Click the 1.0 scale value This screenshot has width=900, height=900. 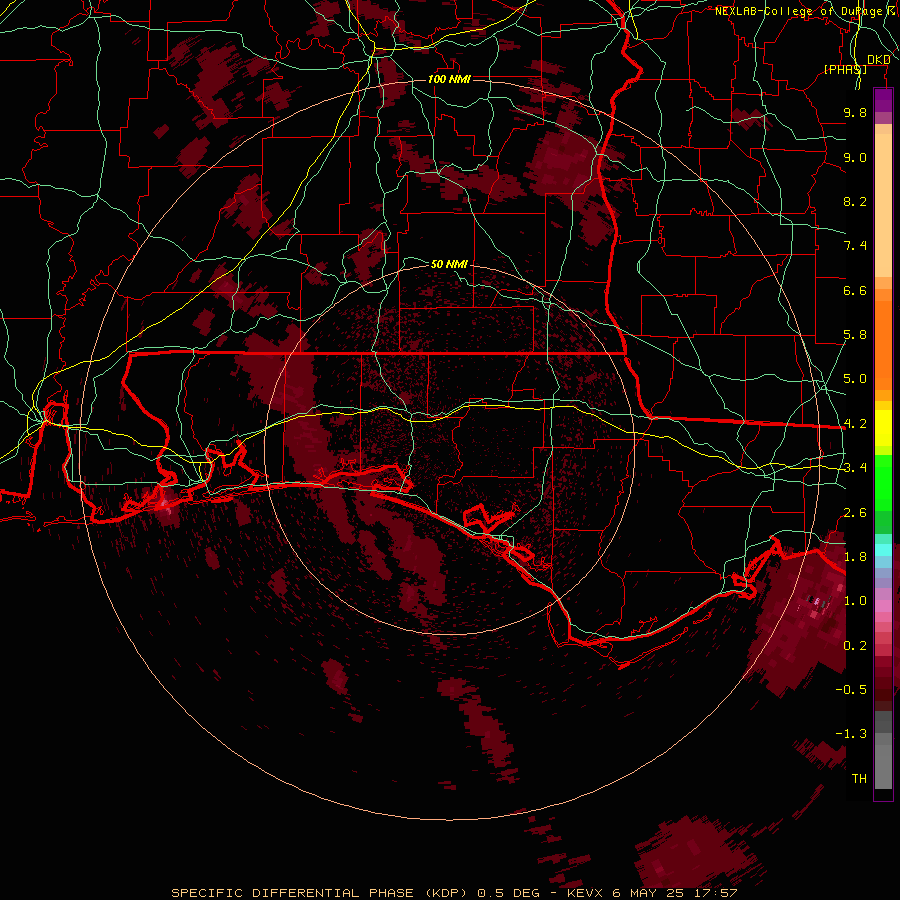(855, 601)
